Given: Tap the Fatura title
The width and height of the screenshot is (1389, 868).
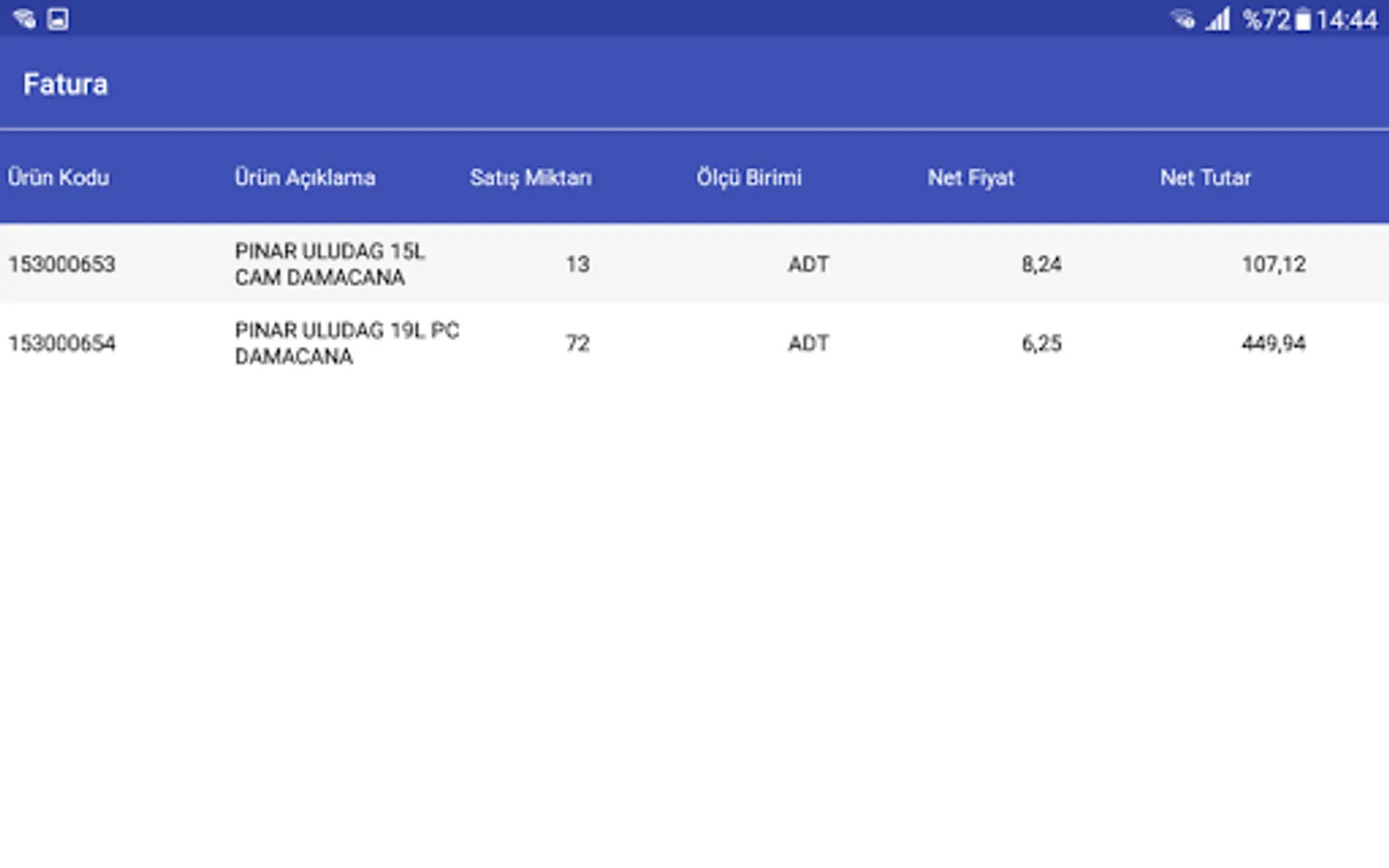Looking at the screenshot, I should tap(66, 84).
